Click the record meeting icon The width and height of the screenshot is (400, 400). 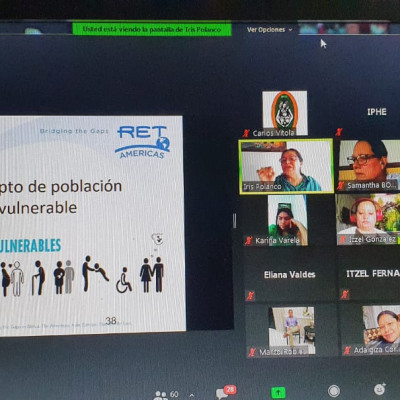point(334,391)
